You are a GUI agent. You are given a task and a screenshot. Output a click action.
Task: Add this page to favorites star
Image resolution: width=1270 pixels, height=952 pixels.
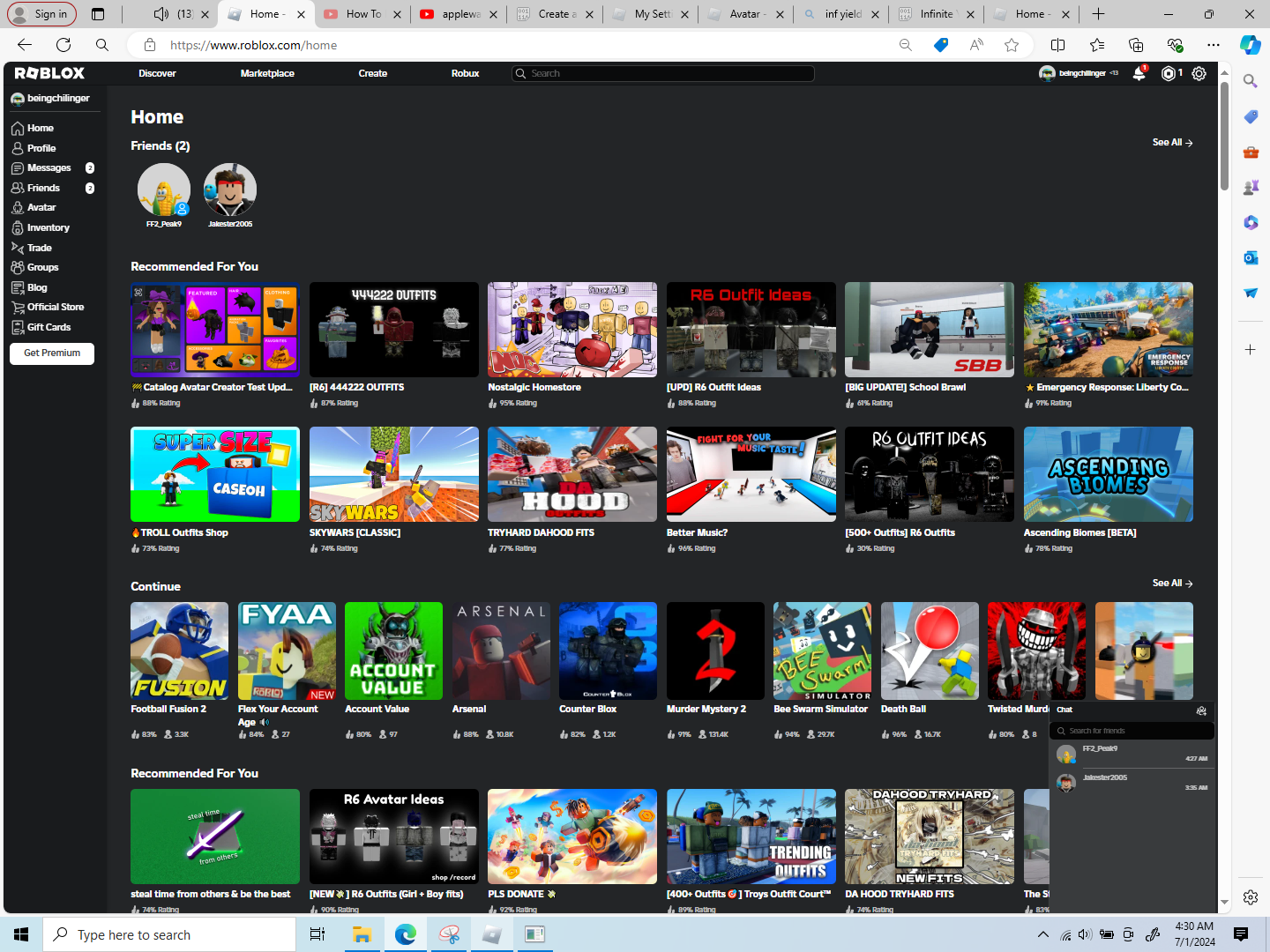pos(1012,45)
